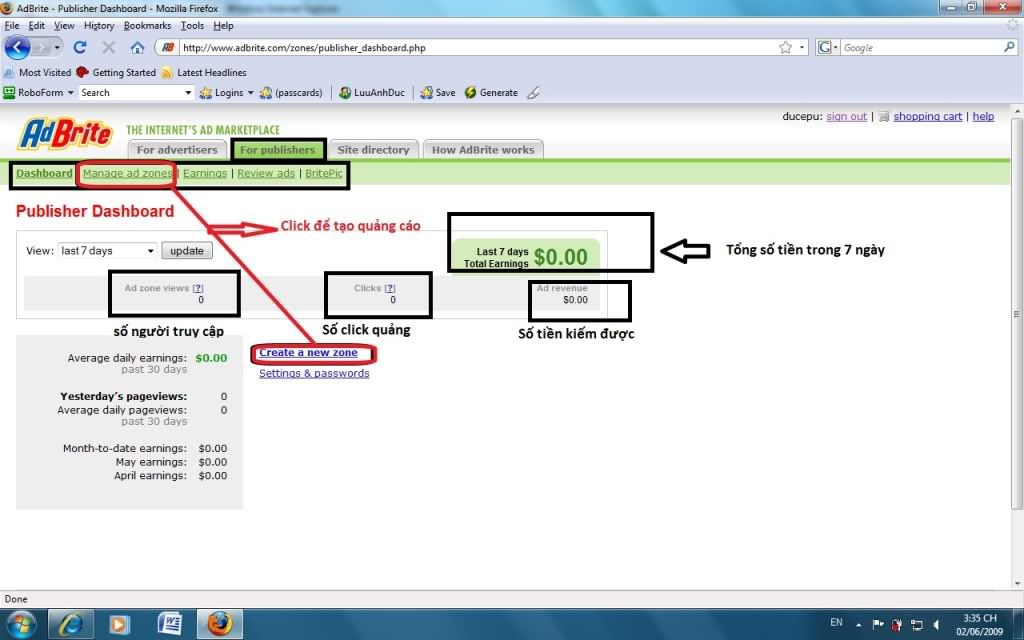Click the RoboForm pencil edit icon

[534, 93]
